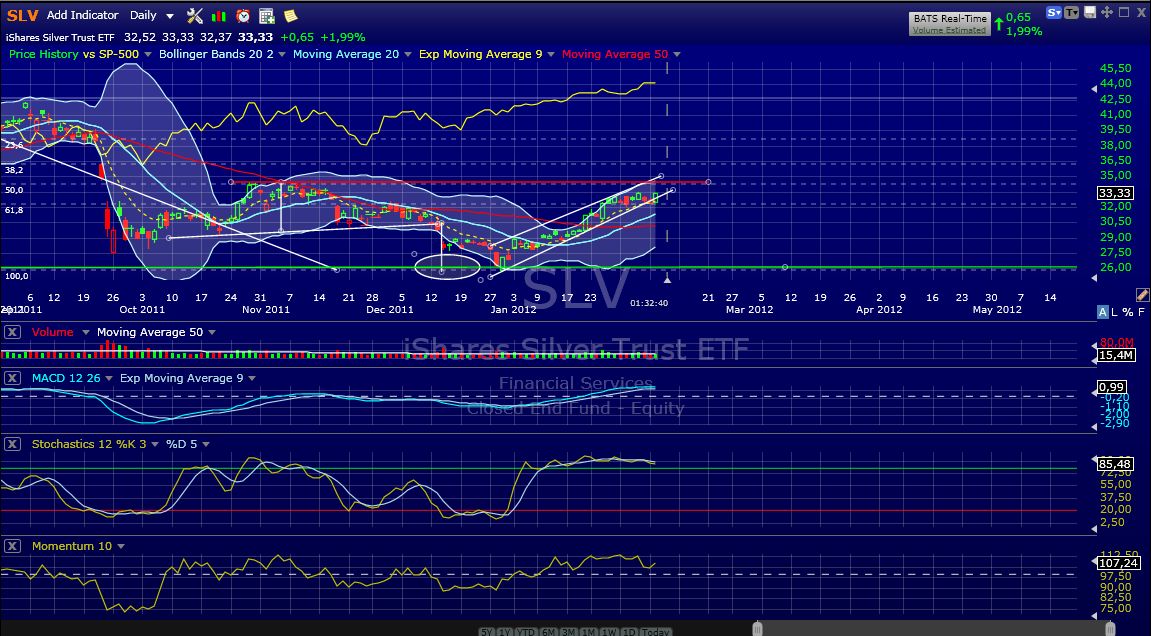The width and height of the screenshot is (1151, 636).
Task: Click the gray T dropdown icon
Action: coord(1072,12)
